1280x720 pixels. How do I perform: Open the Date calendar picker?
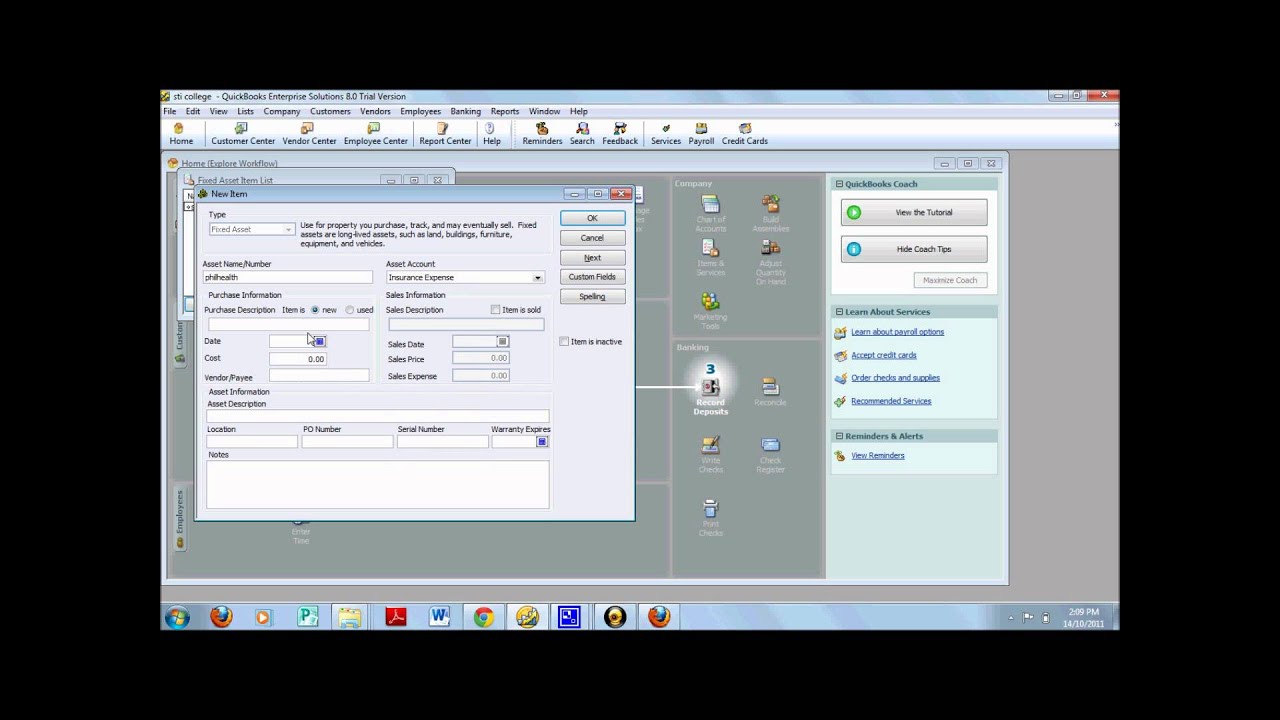[319, 341]
